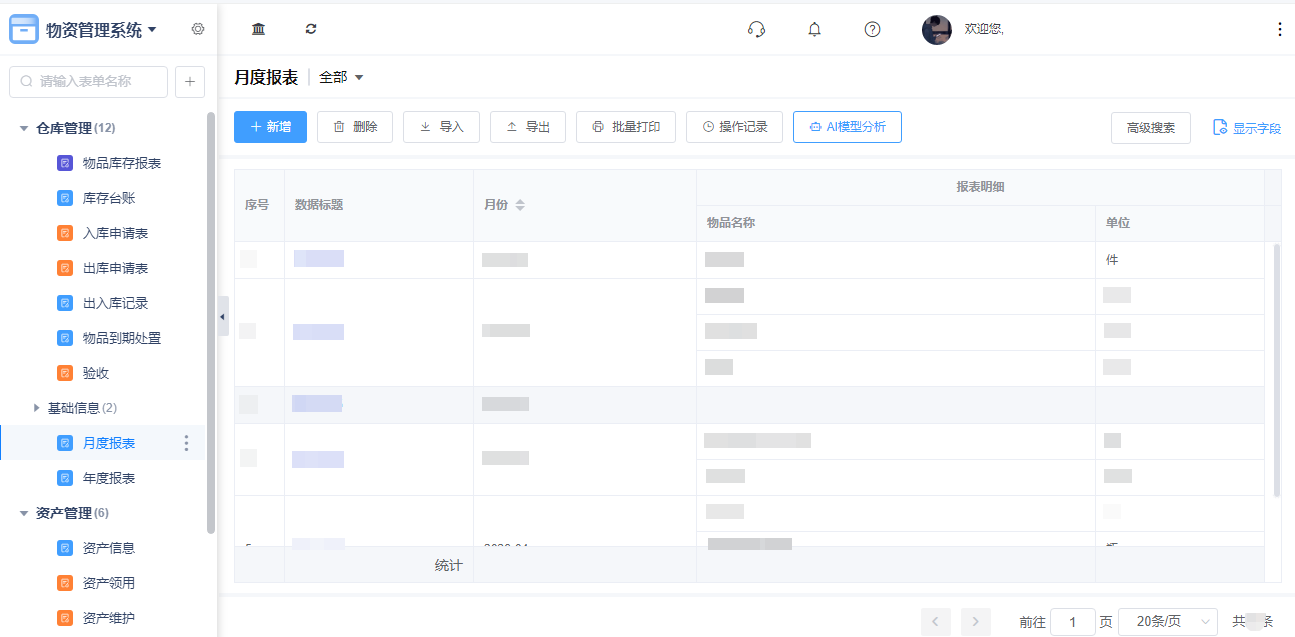Collapse the 仓库管理 tree group
This screenshot has height=637, width=1295.
click(x=24, y=128)
